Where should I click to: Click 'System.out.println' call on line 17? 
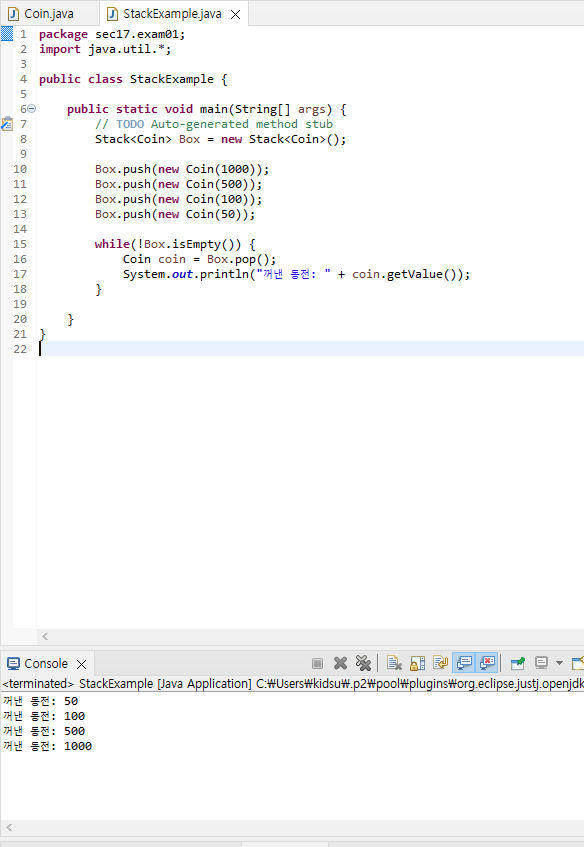pos(185,274)
